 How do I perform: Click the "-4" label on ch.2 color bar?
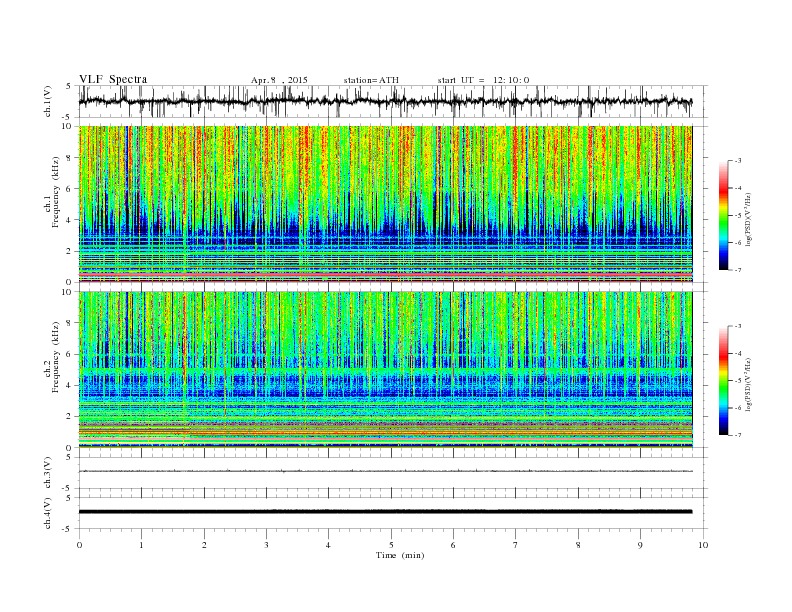coord(738,353)
